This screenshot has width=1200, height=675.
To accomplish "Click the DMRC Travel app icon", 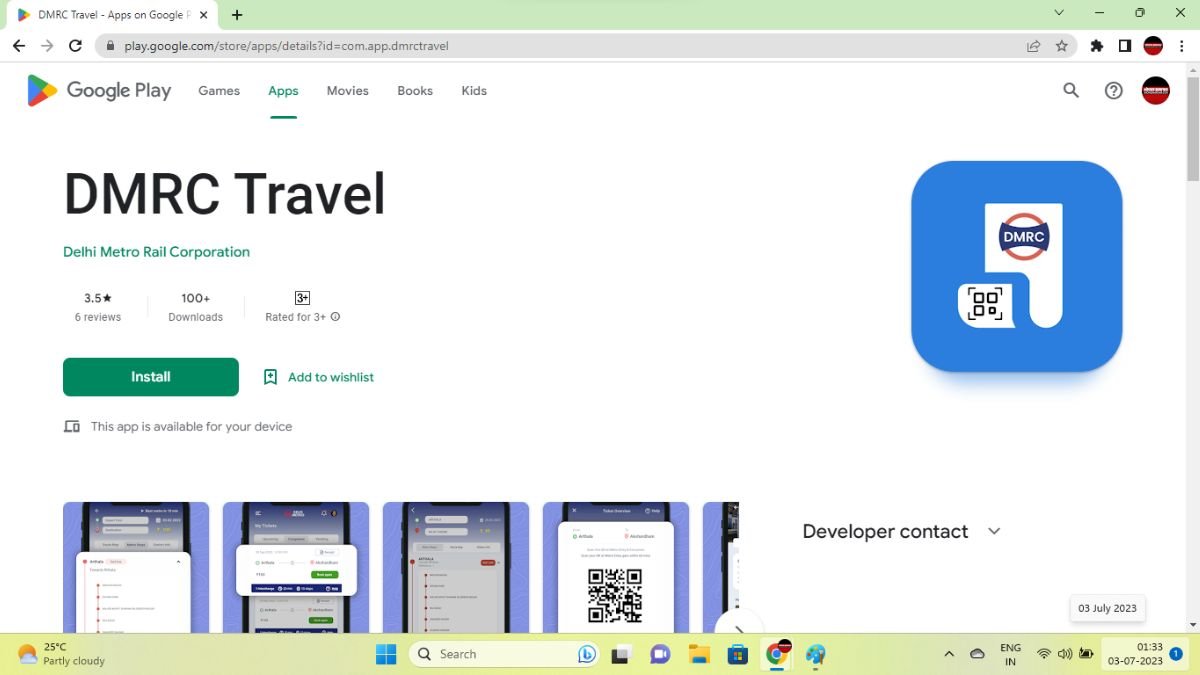I will click(x=1017, y=266).
